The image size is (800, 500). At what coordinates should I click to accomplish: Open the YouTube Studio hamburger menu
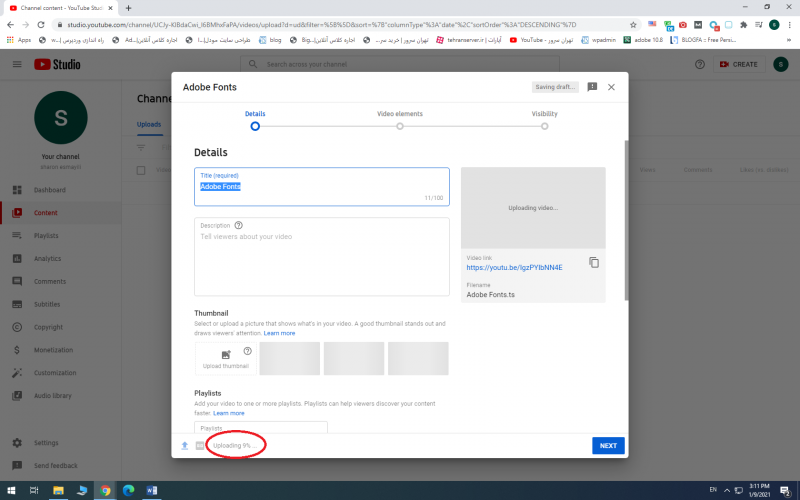(17, 64)
